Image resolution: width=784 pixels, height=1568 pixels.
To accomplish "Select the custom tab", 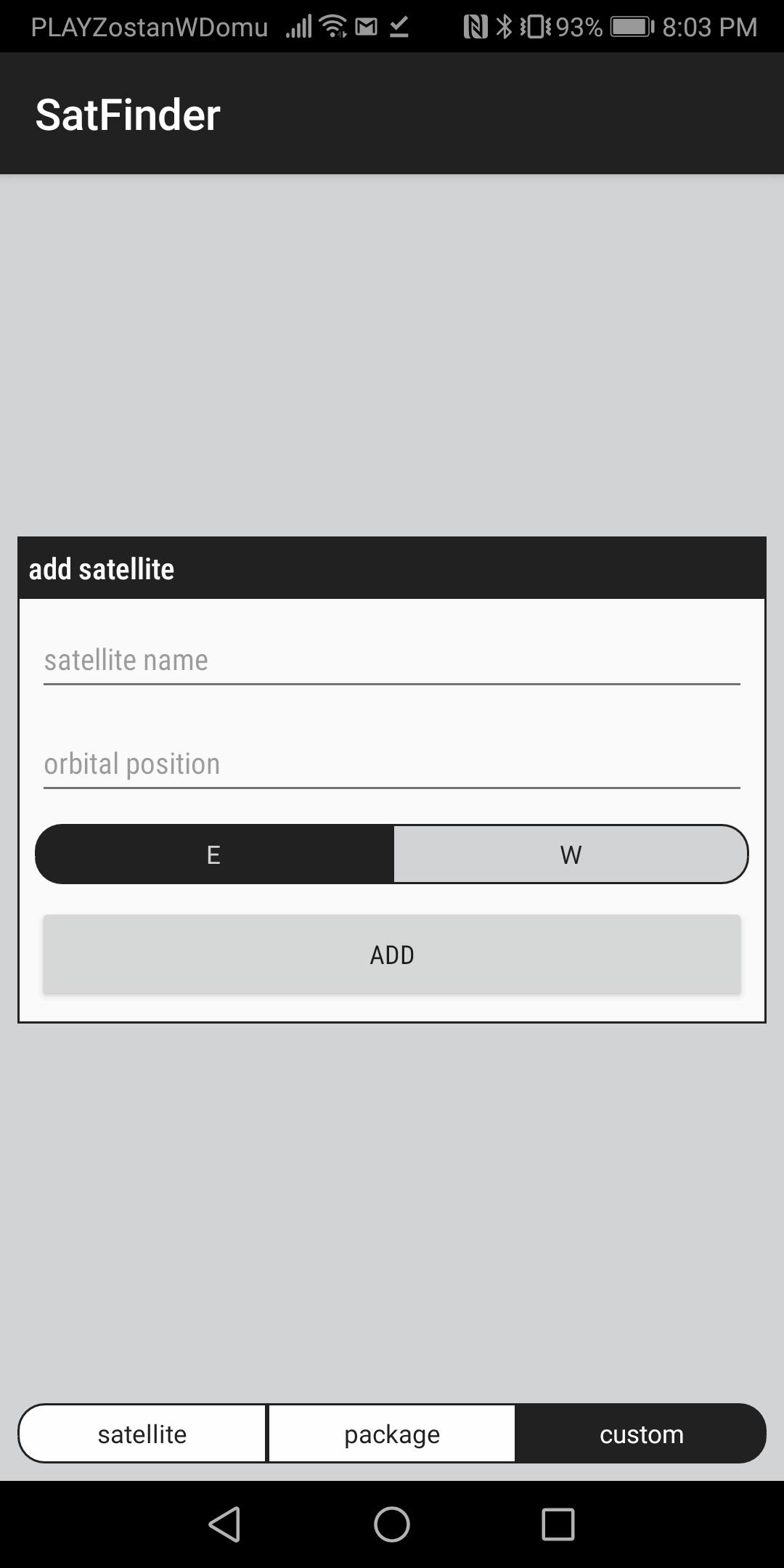I will [x=641, y=1434].
